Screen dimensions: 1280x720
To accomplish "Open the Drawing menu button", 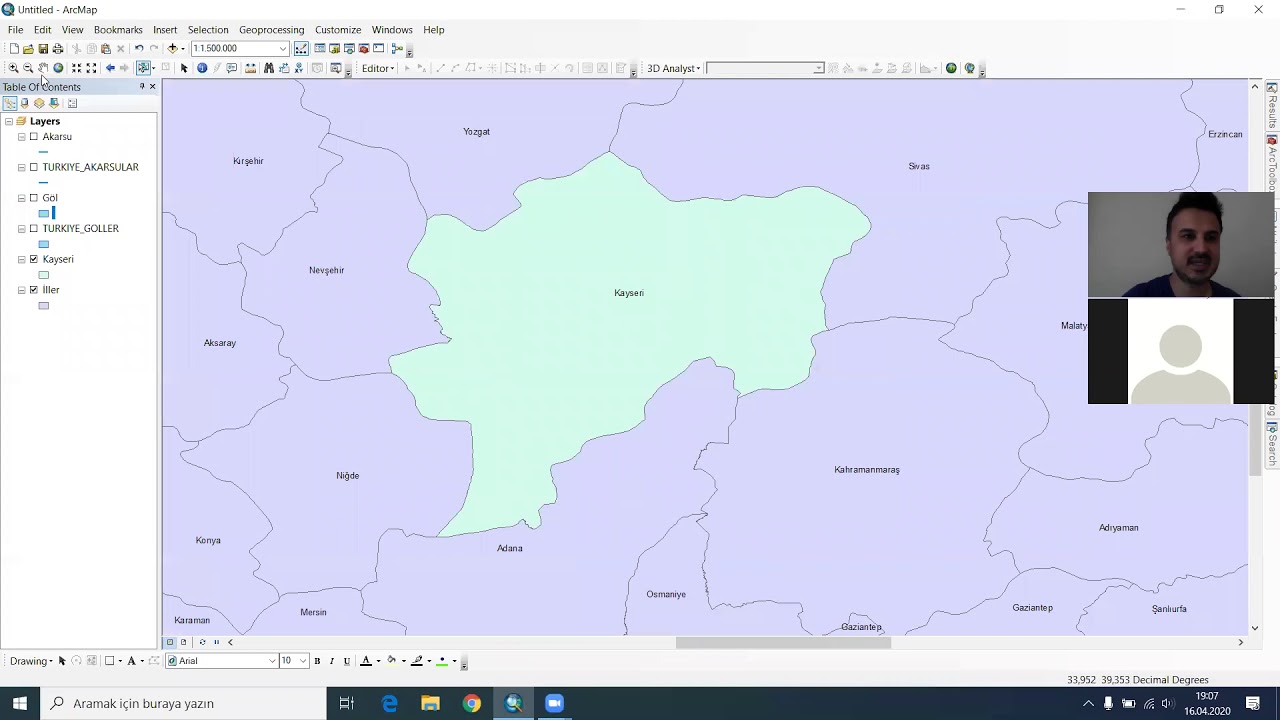I will pyautogui.click(x=31, y=661).
